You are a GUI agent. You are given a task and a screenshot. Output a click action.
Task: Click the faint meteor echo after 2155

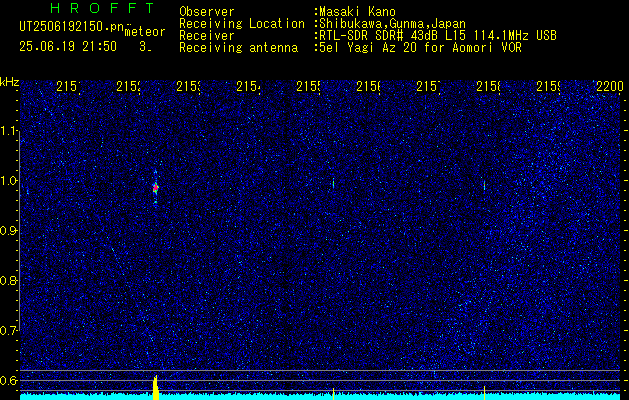point(333,184)
